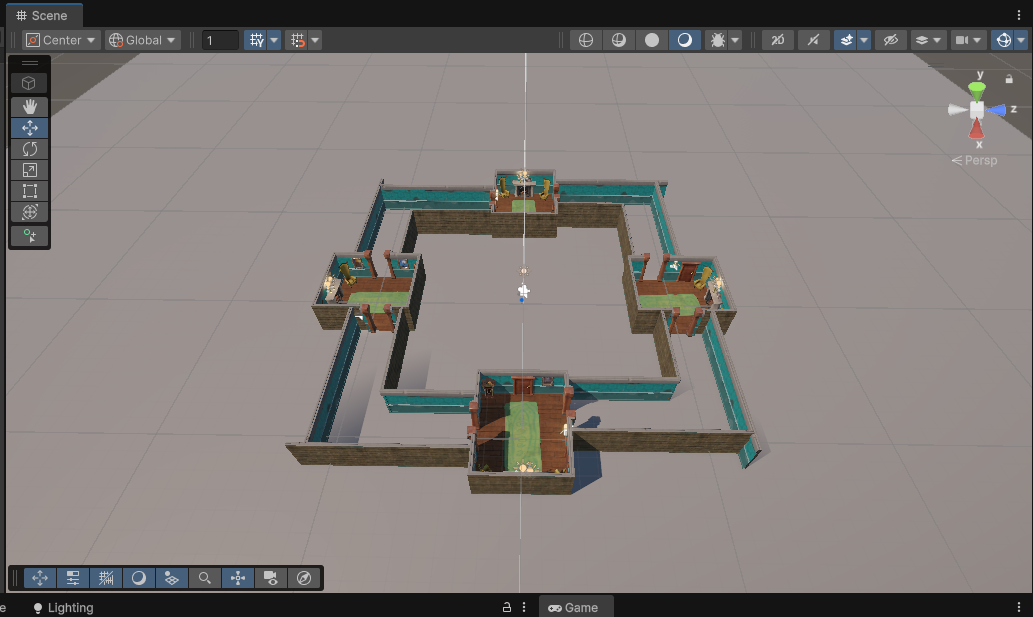Toggle the scene view rotation lock
This screenshot has height=617, width=1033.
click(1008, 78)
